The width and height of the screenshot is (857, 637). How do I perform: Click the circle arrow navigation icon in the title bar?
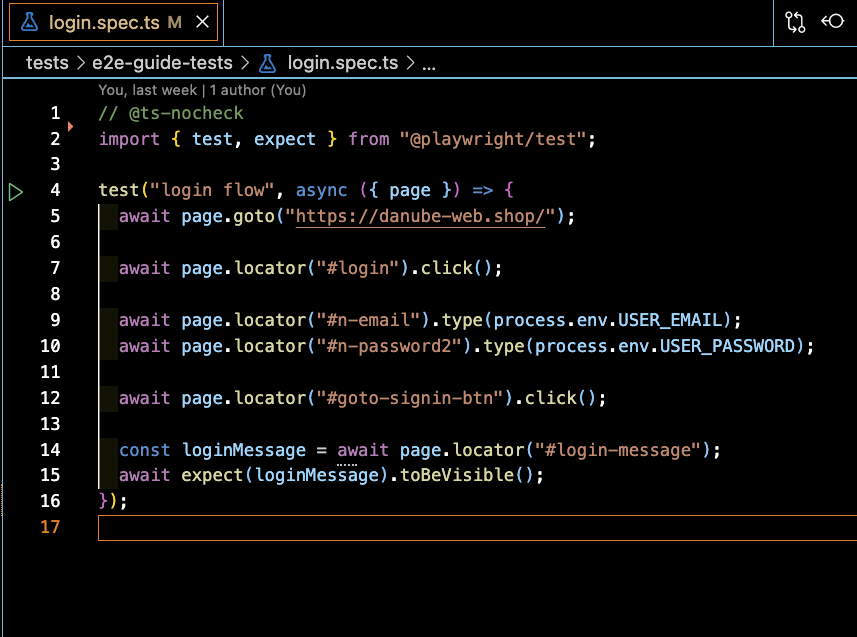pos(832,22)
